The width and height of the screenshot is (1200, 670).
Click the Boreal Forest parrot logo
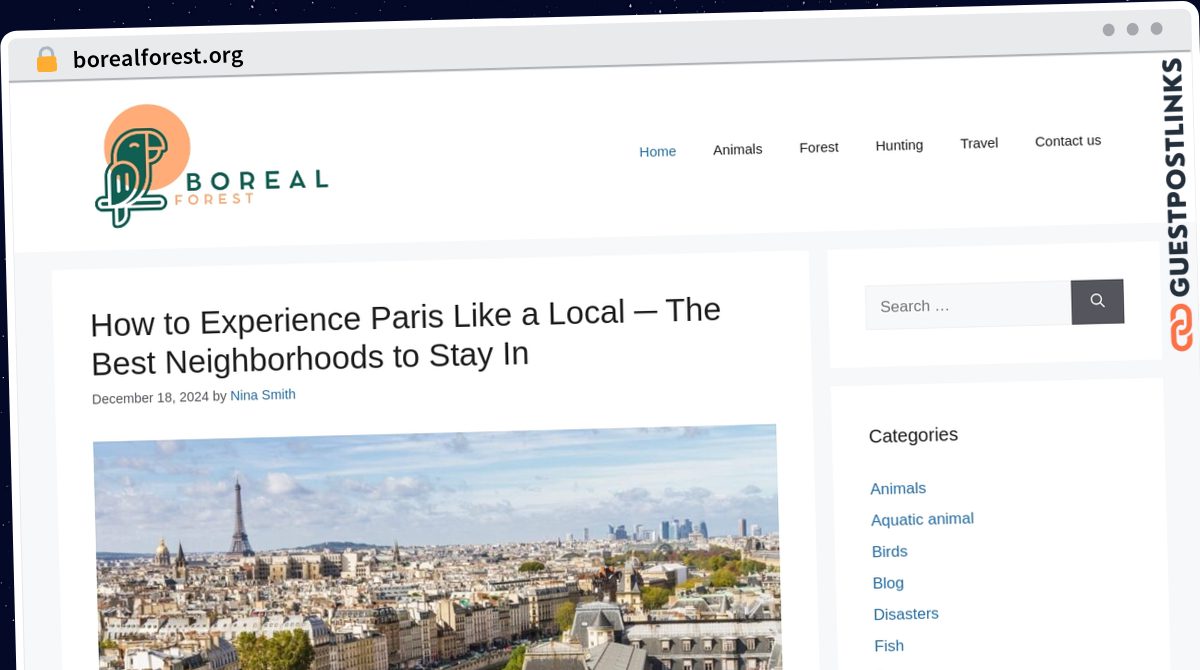[211, 166]
